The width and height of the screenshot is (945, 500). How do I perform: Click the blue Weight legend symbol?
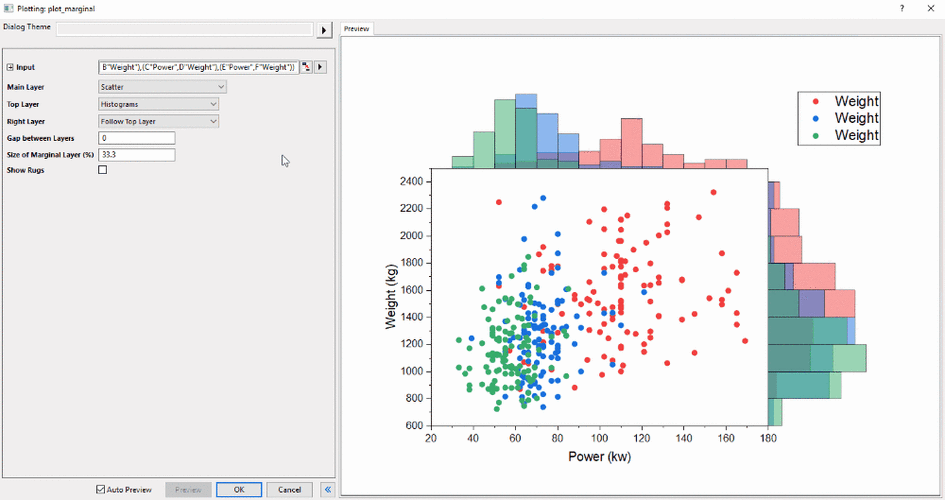[x=817, y=118]
